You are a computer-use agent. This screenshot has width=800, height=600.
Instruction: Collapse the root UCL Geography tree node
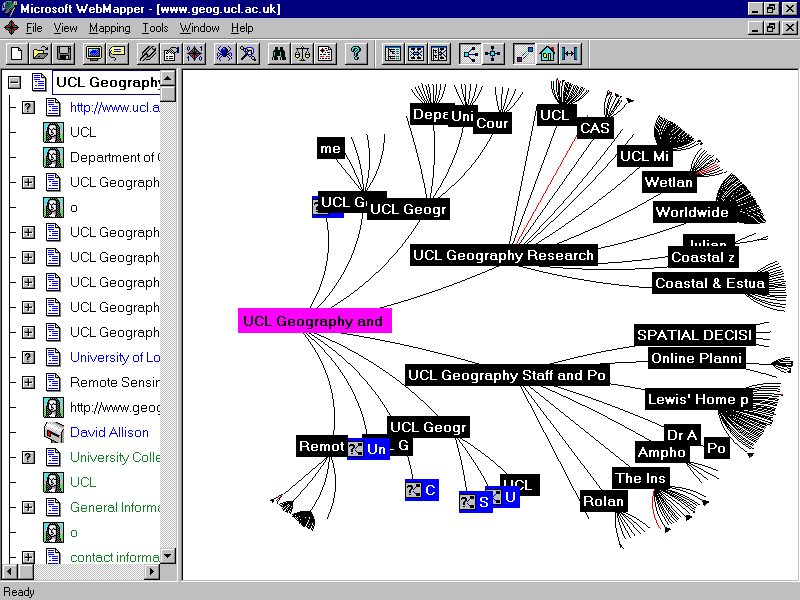tap(15, 82)
